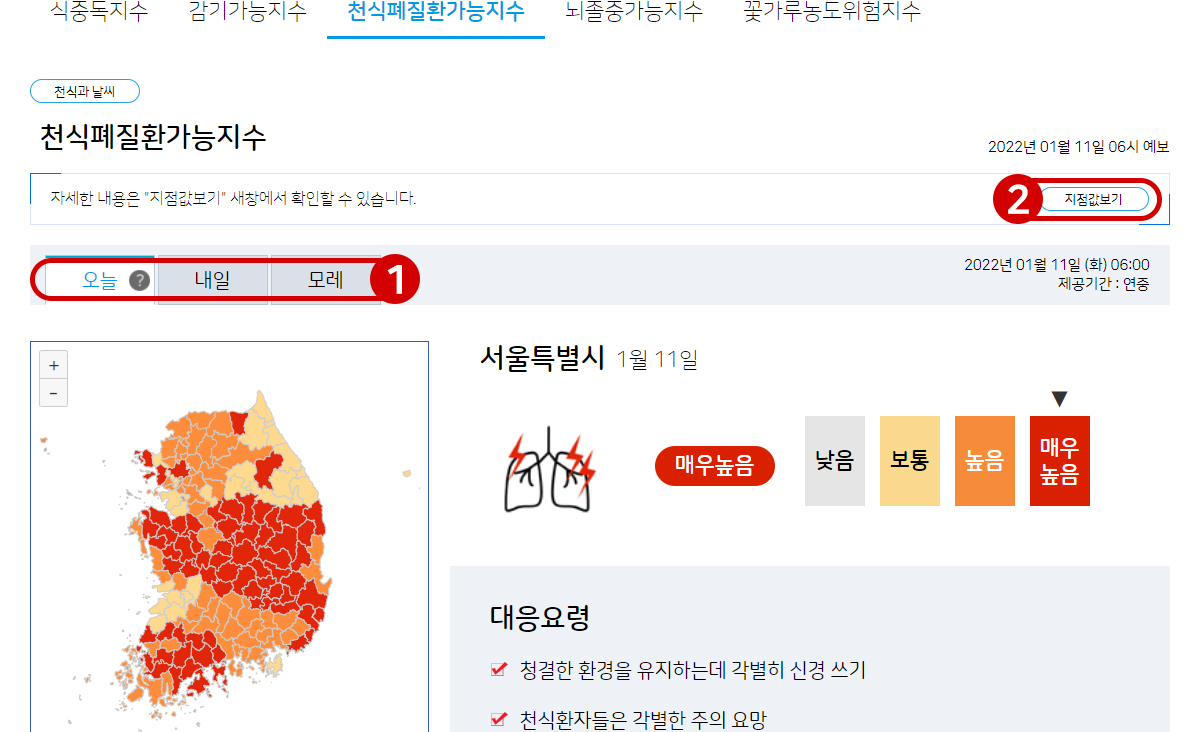
Task: Click the red checkmark beside 천식환자들은 각별한 주의
Action: 499,719
